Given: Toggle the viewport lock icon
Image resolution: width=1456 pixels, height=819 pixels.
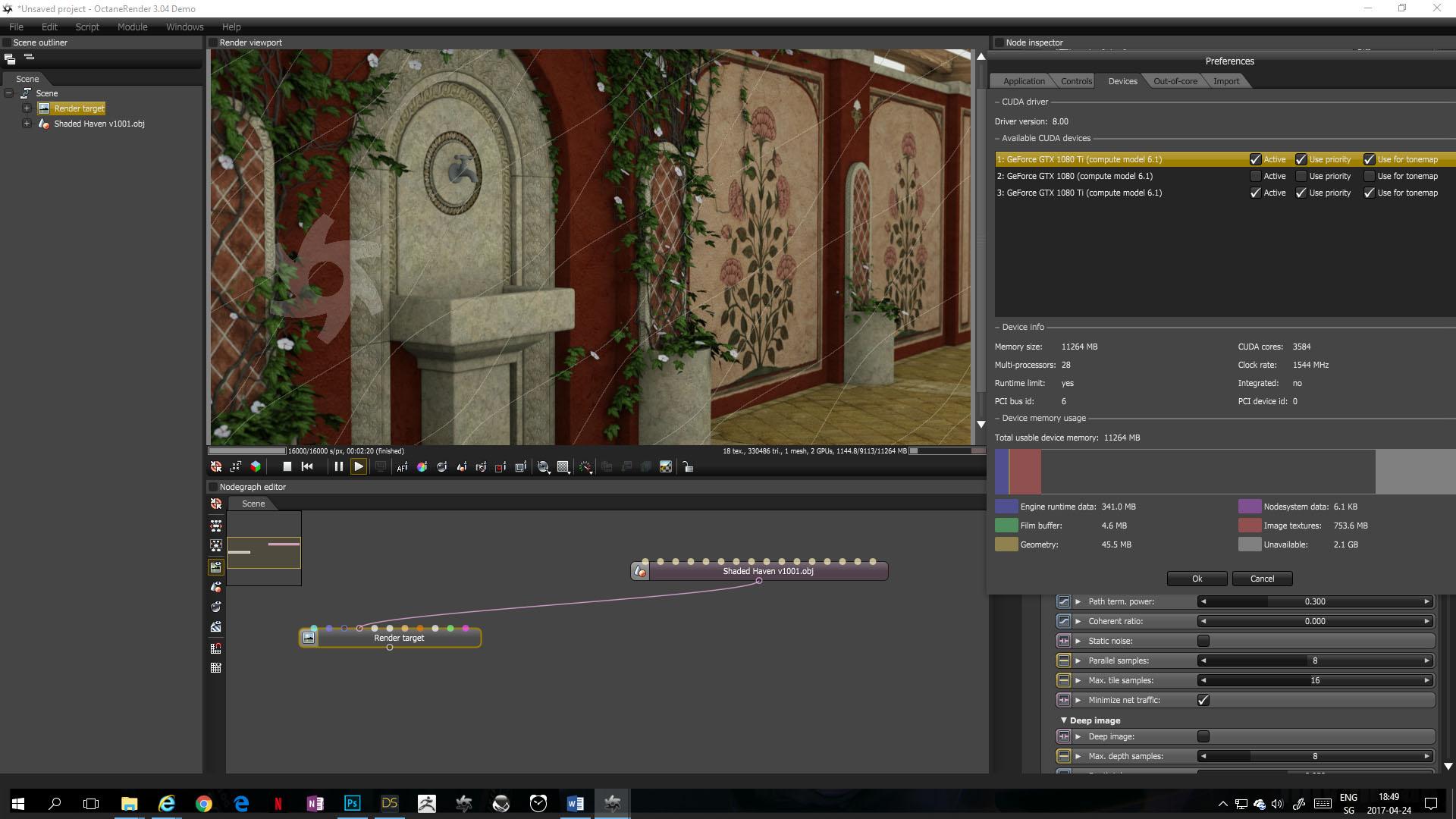Looking at the screenshot, I should 688,467.
